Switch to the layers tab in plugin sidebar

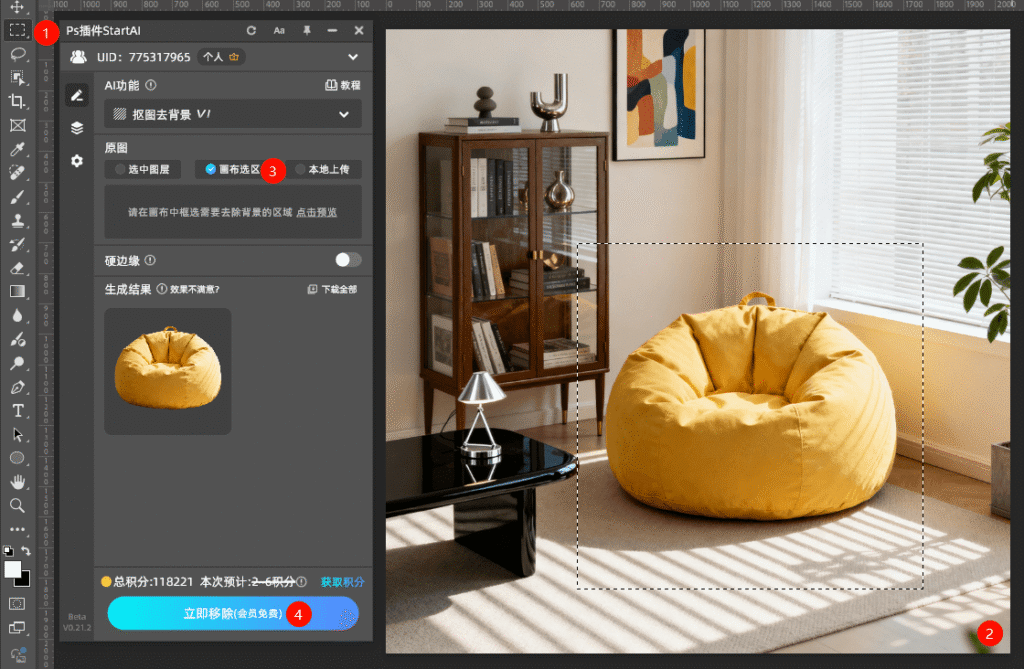76,128
